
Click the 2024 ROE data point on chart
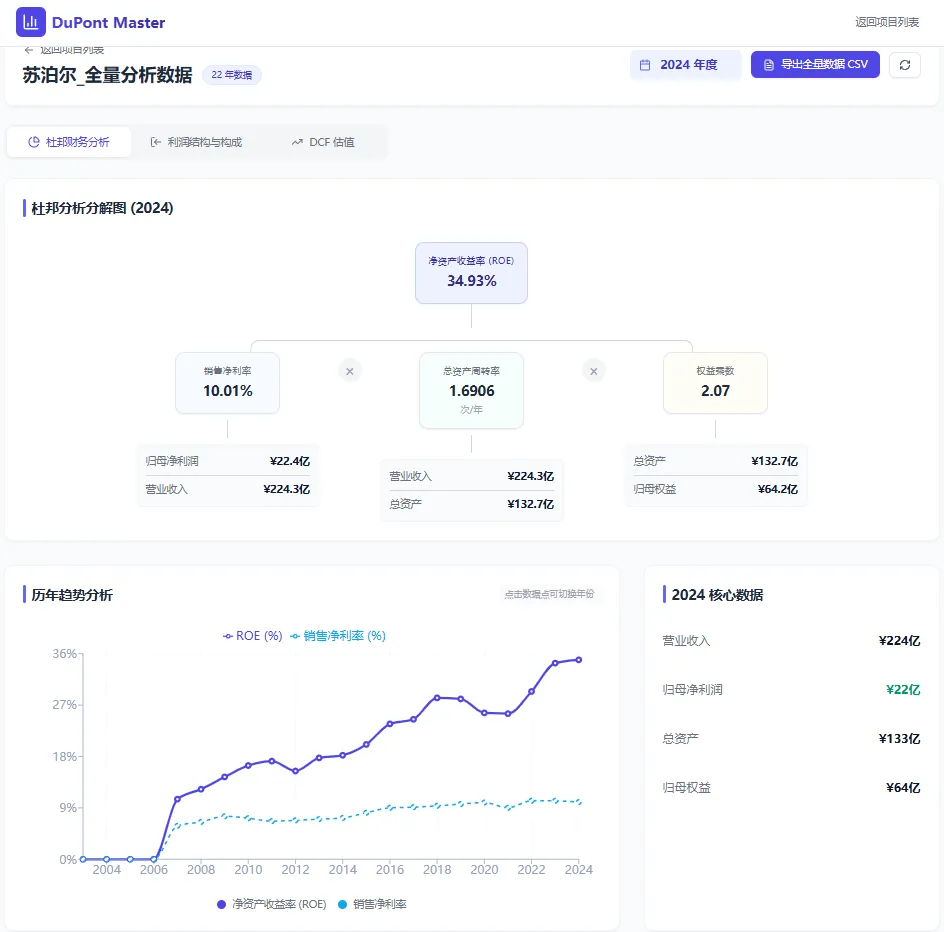(x=579, y=660)
